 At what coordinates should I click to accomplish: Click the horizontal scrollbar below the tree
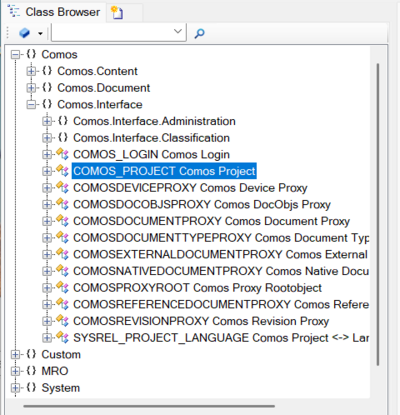(149, 406)
